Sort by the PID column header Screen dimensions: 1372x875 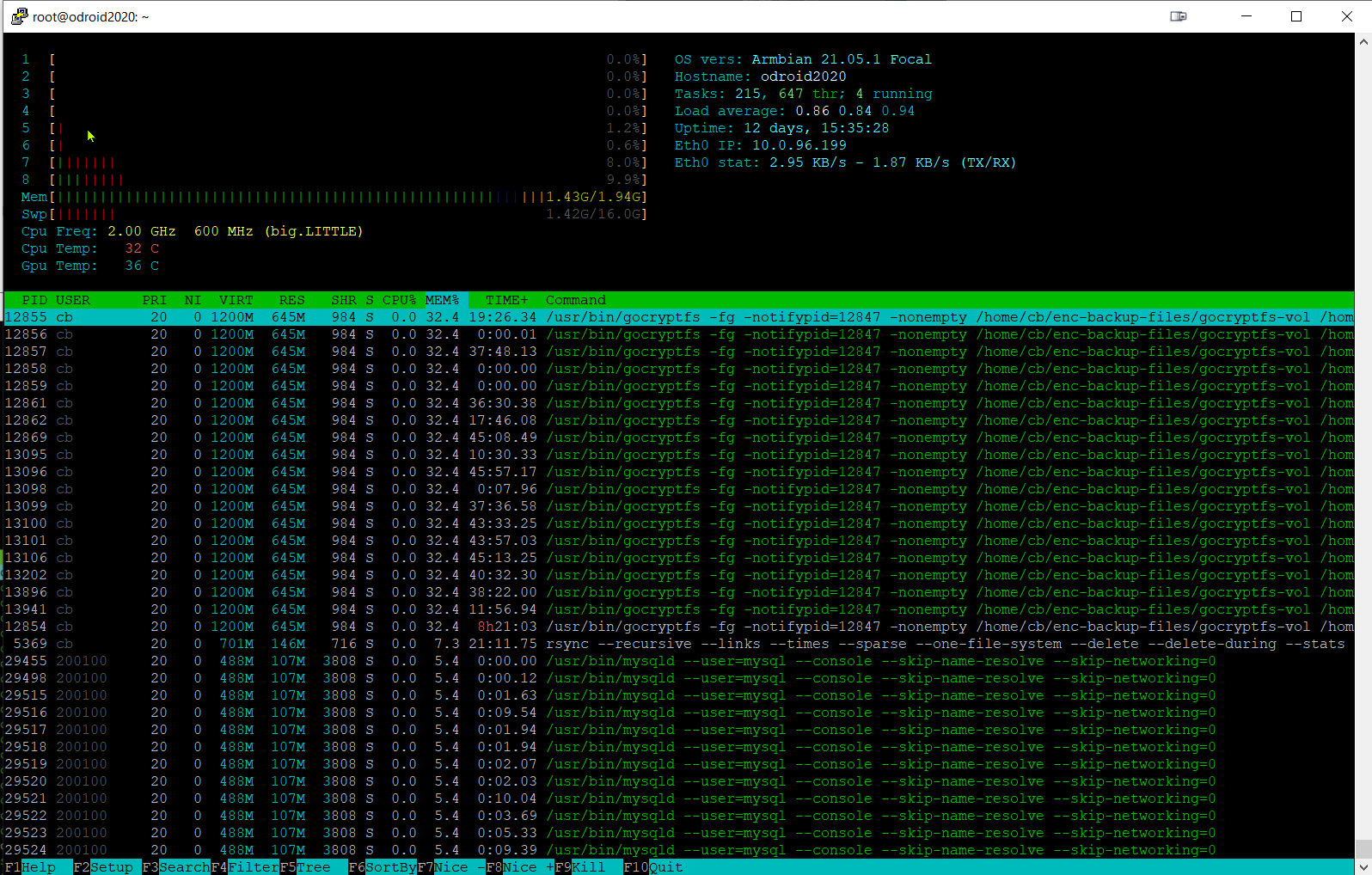pyautogui.click(x=34, y=300)
